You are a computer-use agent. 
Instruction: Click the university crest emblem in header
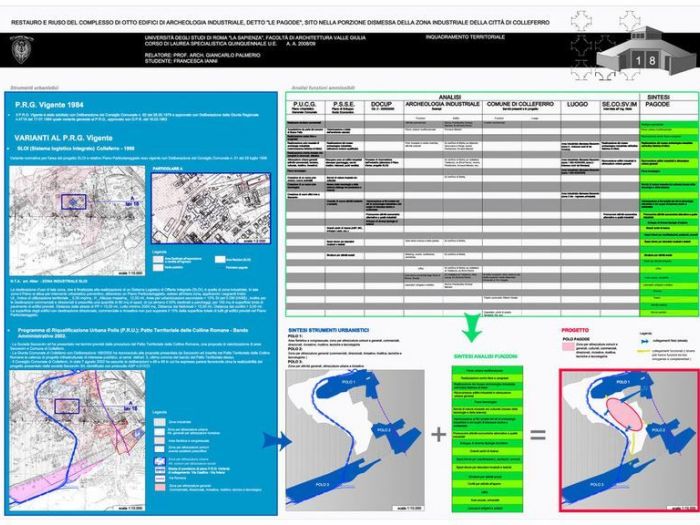[21, 48]
